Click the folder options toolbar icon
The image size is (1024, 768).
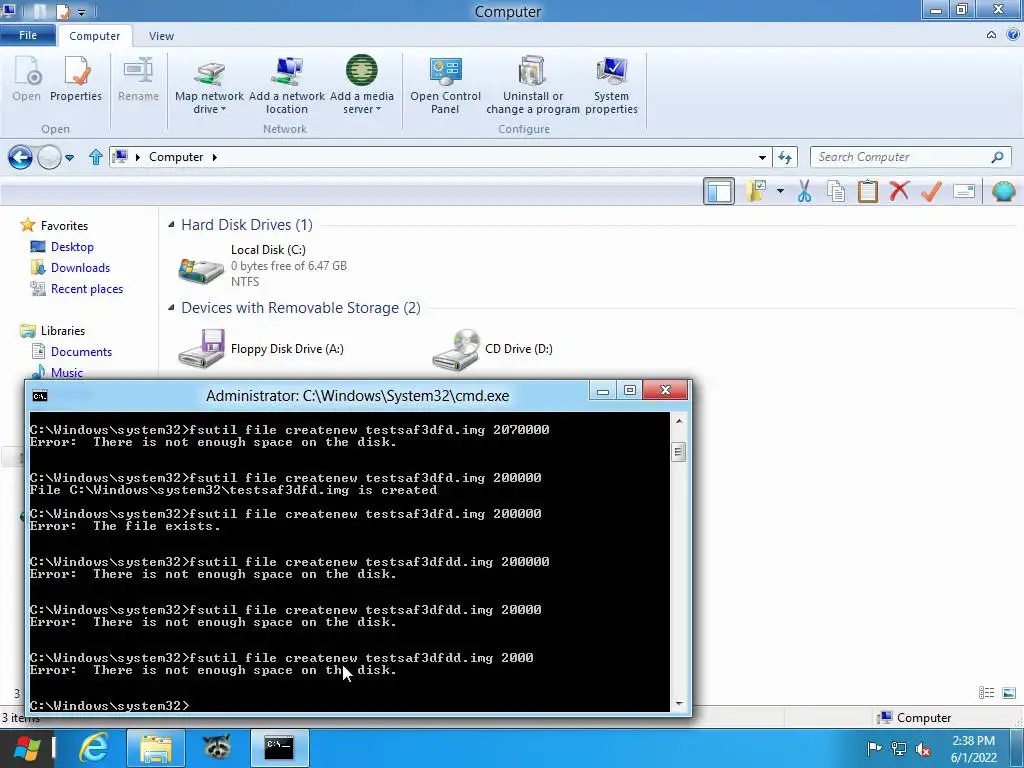(x=758, y=191)
